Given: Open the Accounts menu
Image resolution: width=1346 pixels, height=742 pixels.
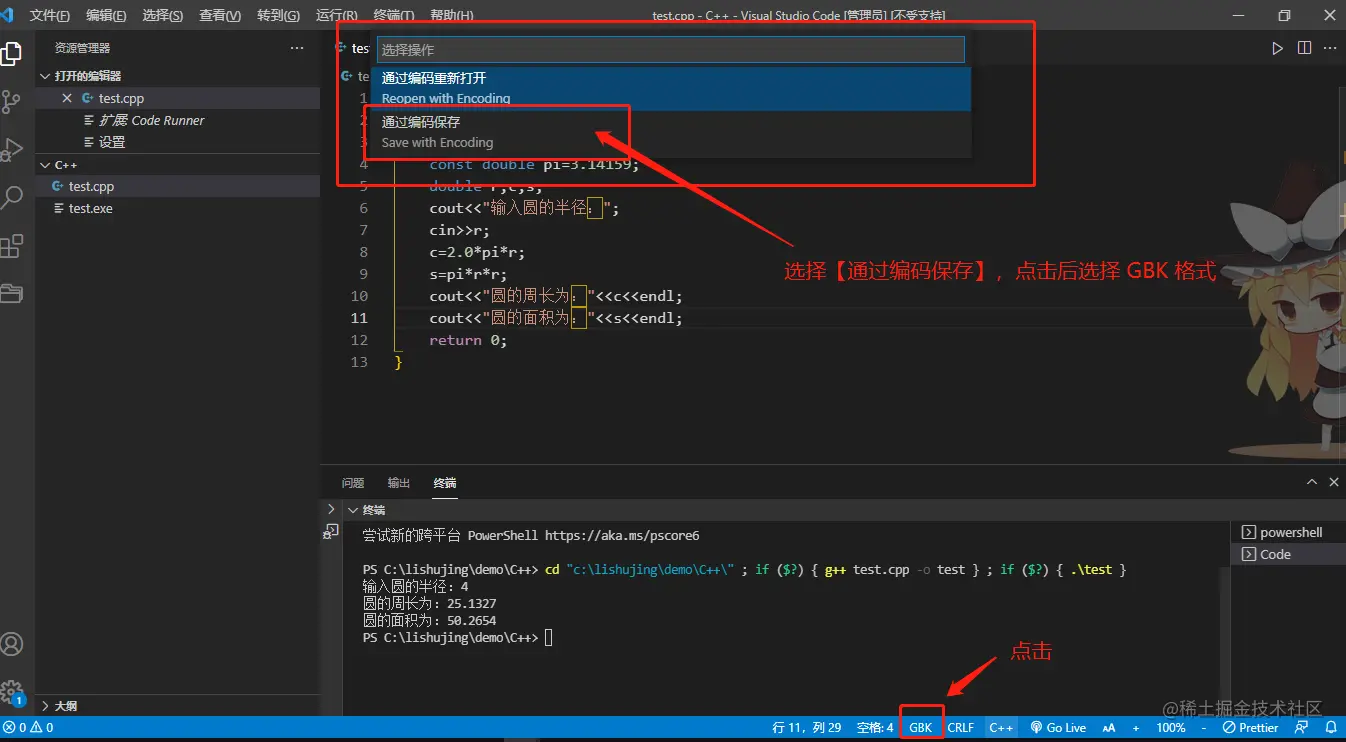Looking at the screenshot, I should tap(11, 644).
